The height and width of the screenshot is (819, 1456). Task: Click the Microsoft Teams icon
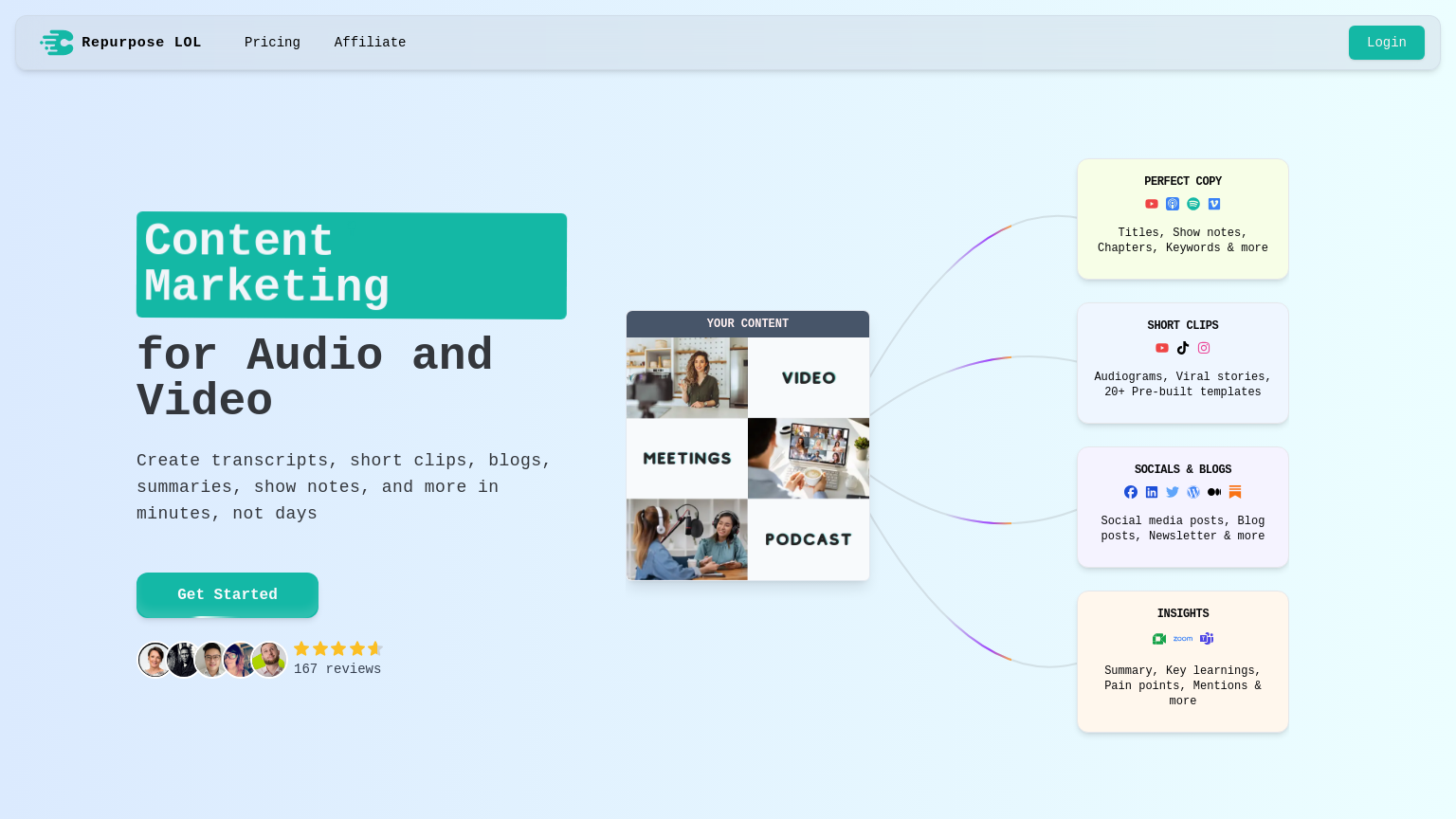(1207, 639)
